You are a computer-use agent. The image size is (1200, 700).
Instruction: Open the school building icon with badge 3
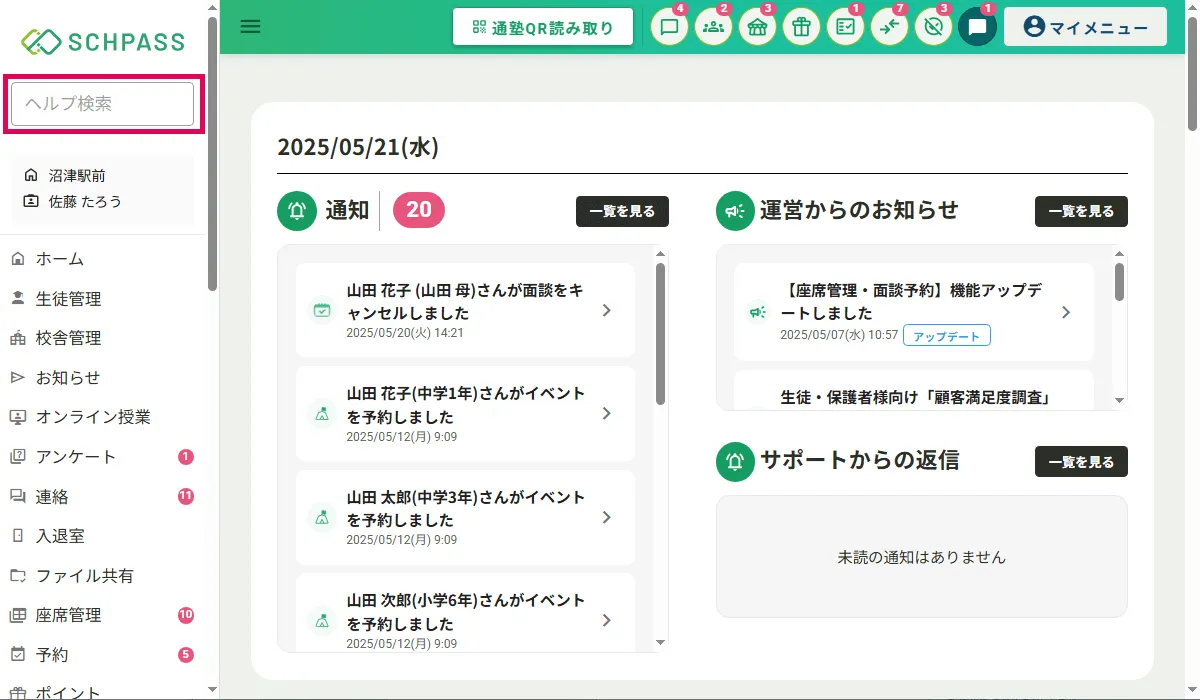pyautogui.click(x=758, y=27)
